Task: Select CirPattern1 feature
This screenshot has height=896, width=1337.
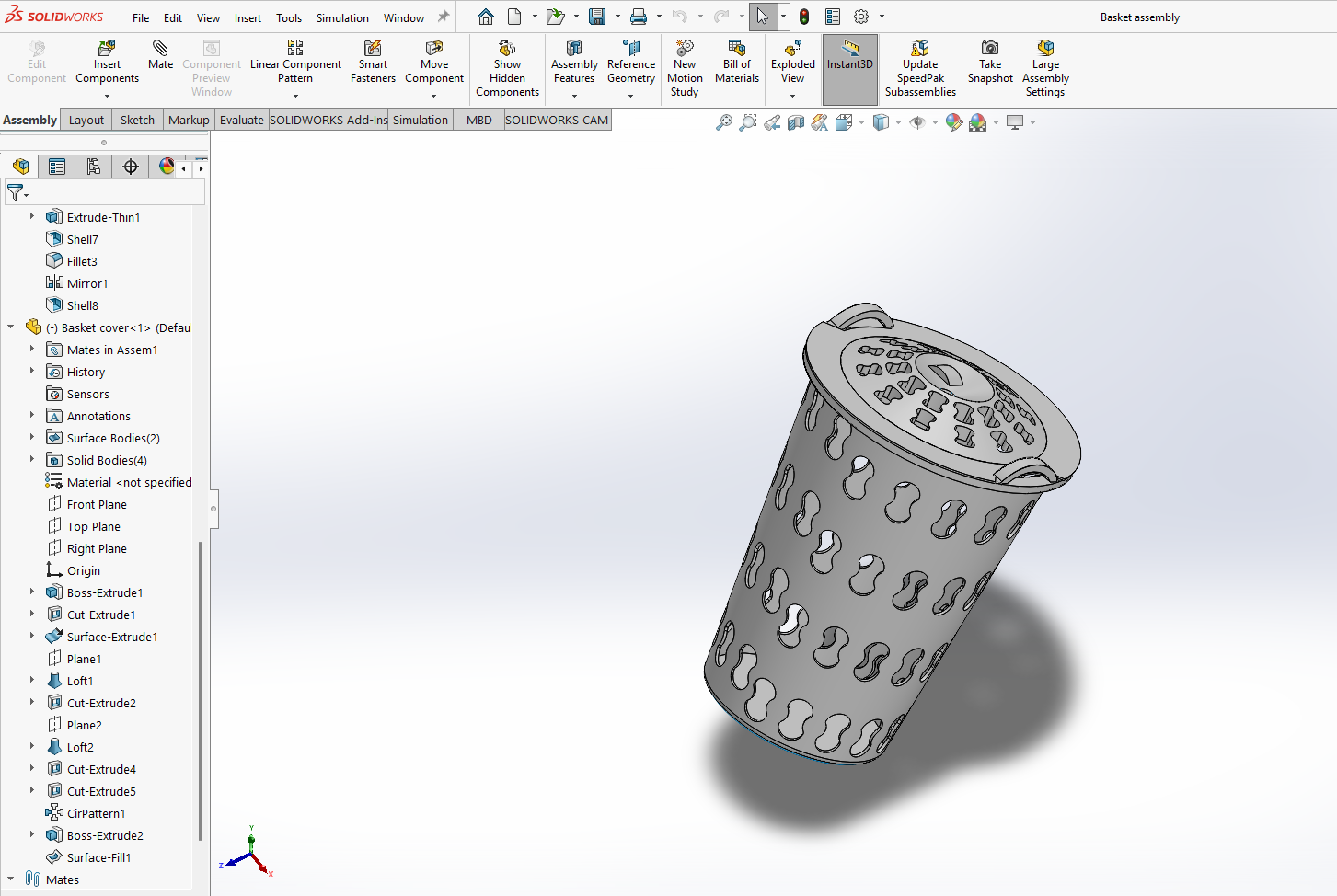Action: pos(96,813)
